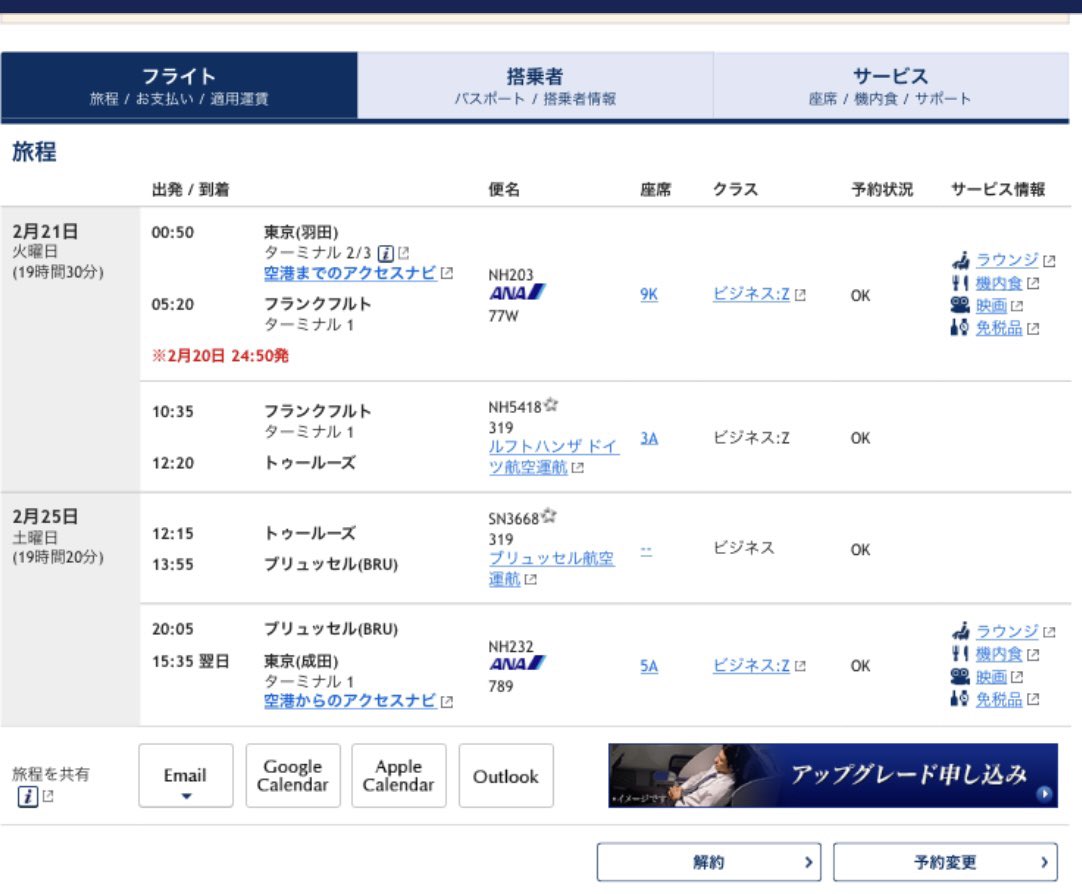Open seat 3A link for NH5418

click(649, 439)
